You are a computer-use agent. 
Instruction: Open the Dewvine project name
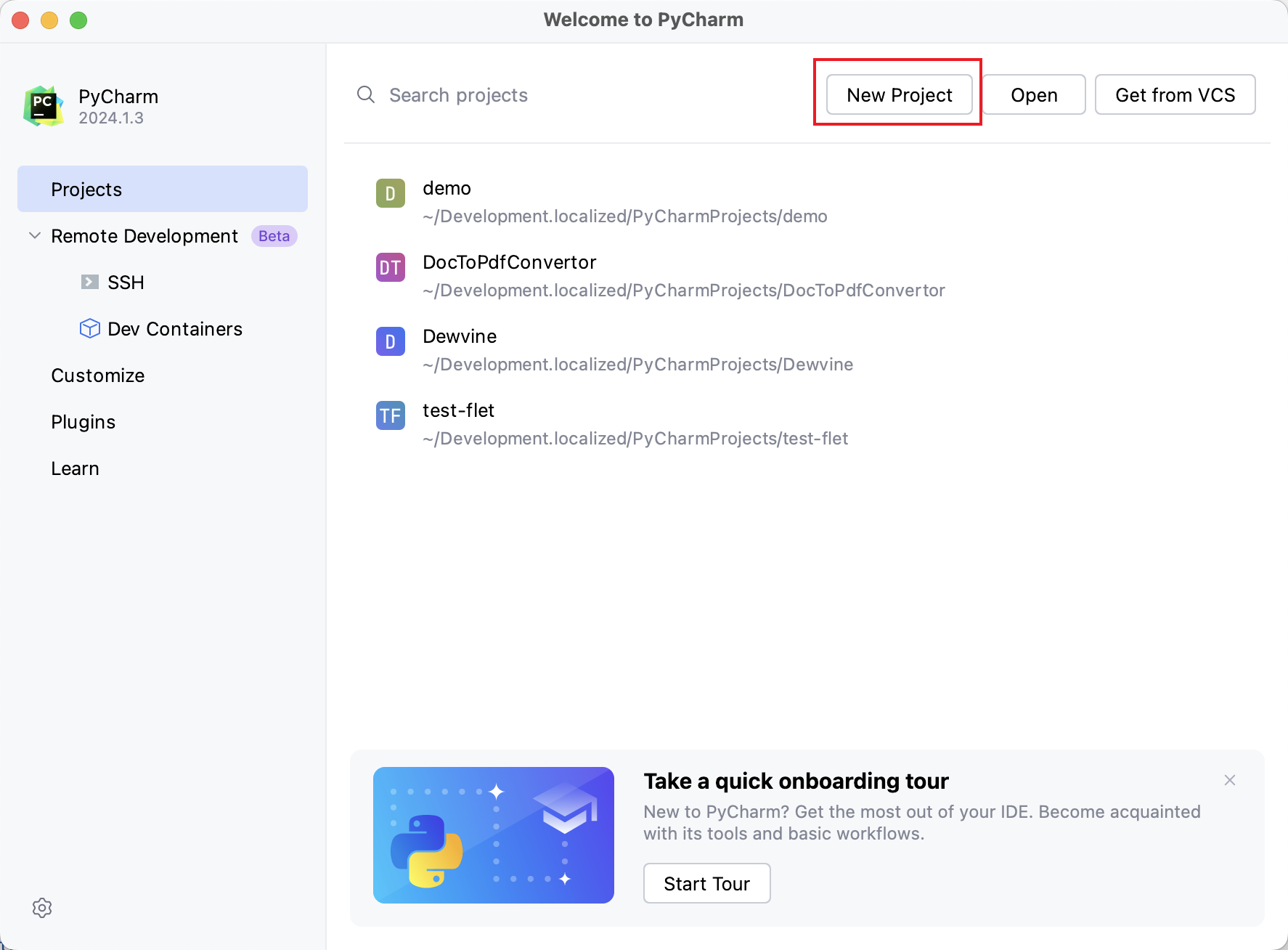click(x=460, y=336)
